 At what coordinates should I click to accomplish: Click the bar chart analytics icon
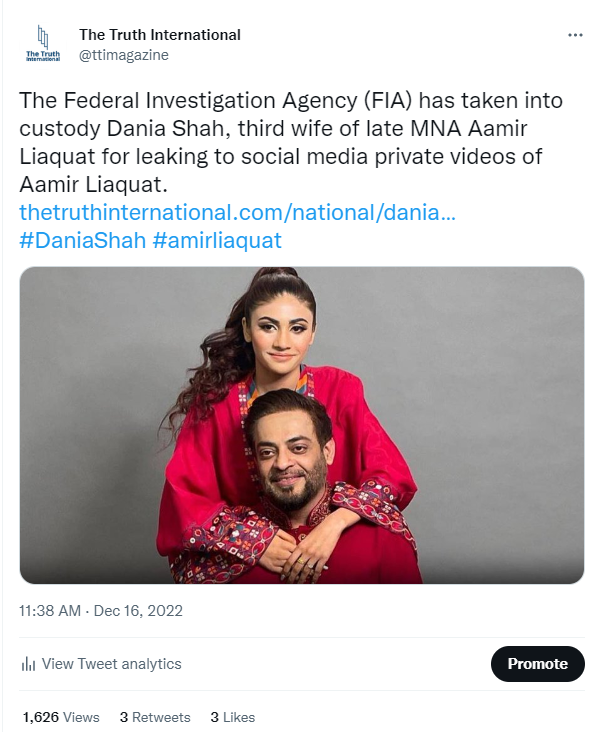[29, 664]
